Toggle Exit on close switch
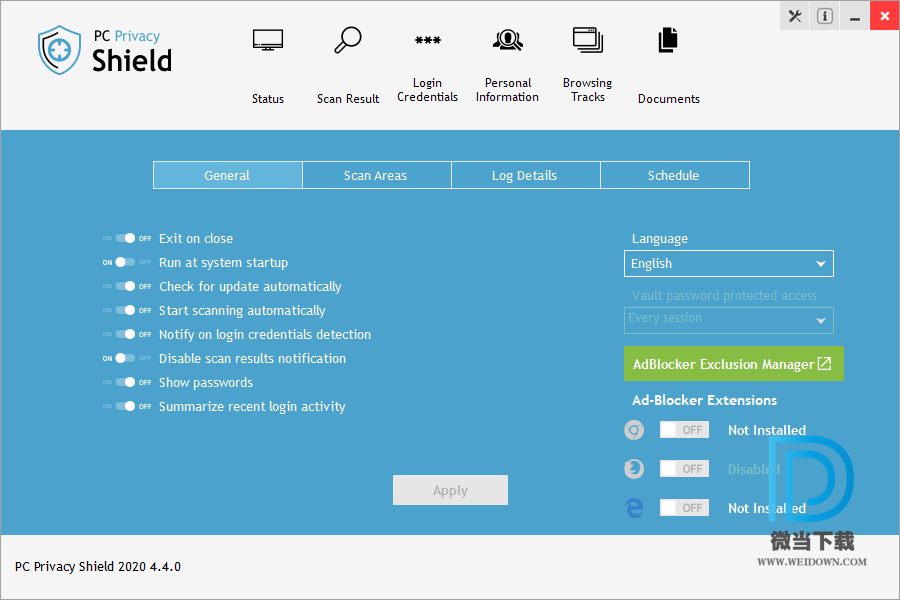Screen dimensions: 900x600 (x=126, y=238)
